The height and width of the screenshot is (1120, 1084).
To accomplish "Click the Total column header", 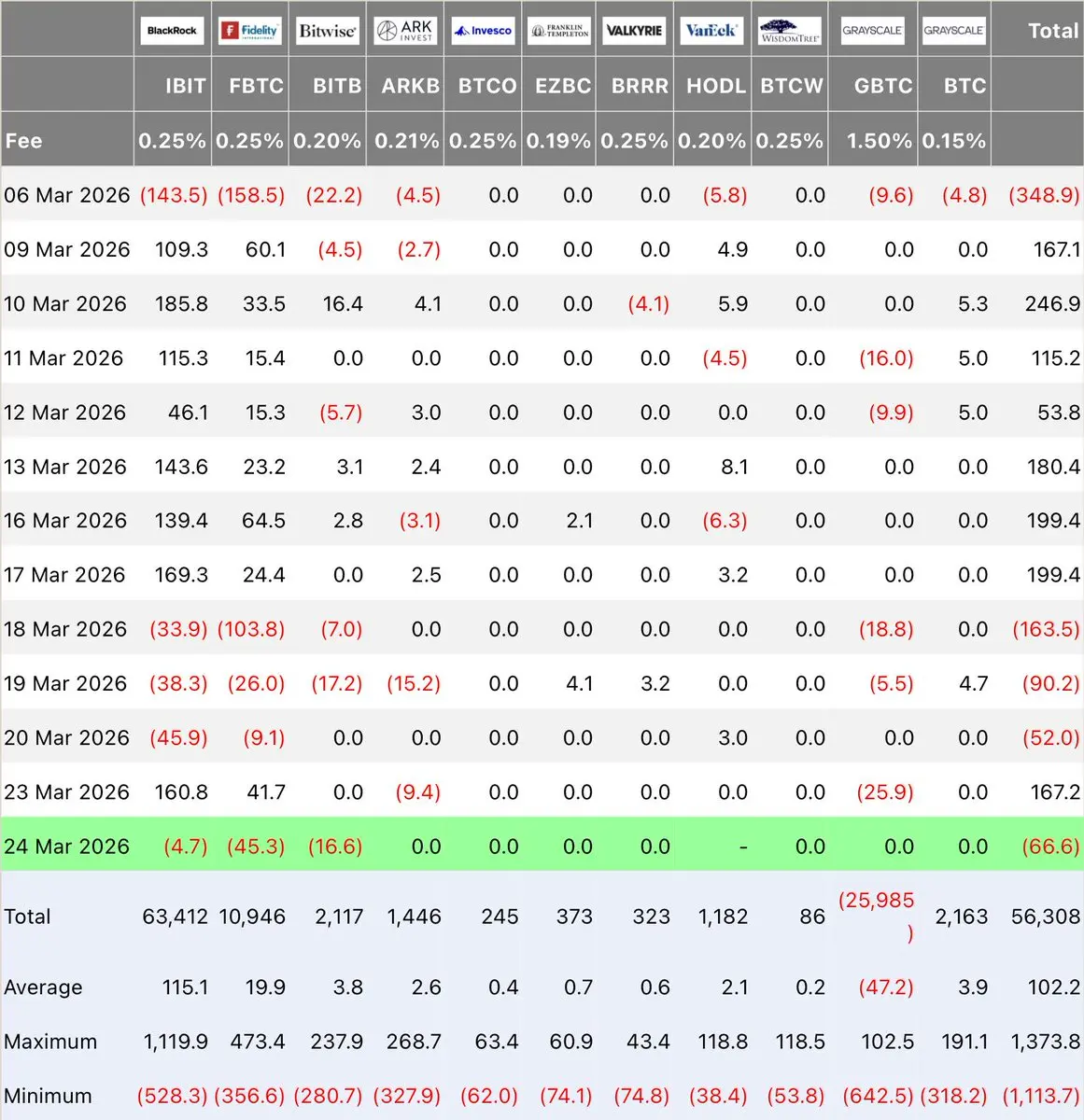I will tap(1053, 31).
